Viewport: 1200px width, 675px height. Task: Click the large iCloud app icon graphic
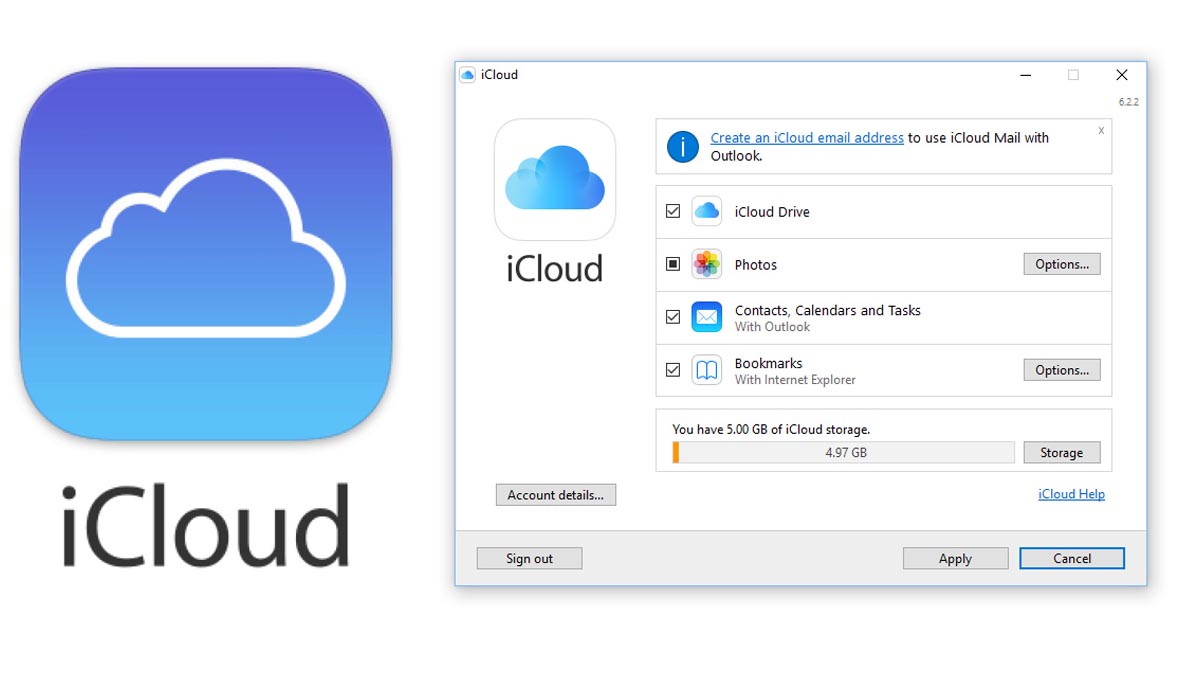pos(206,254)
